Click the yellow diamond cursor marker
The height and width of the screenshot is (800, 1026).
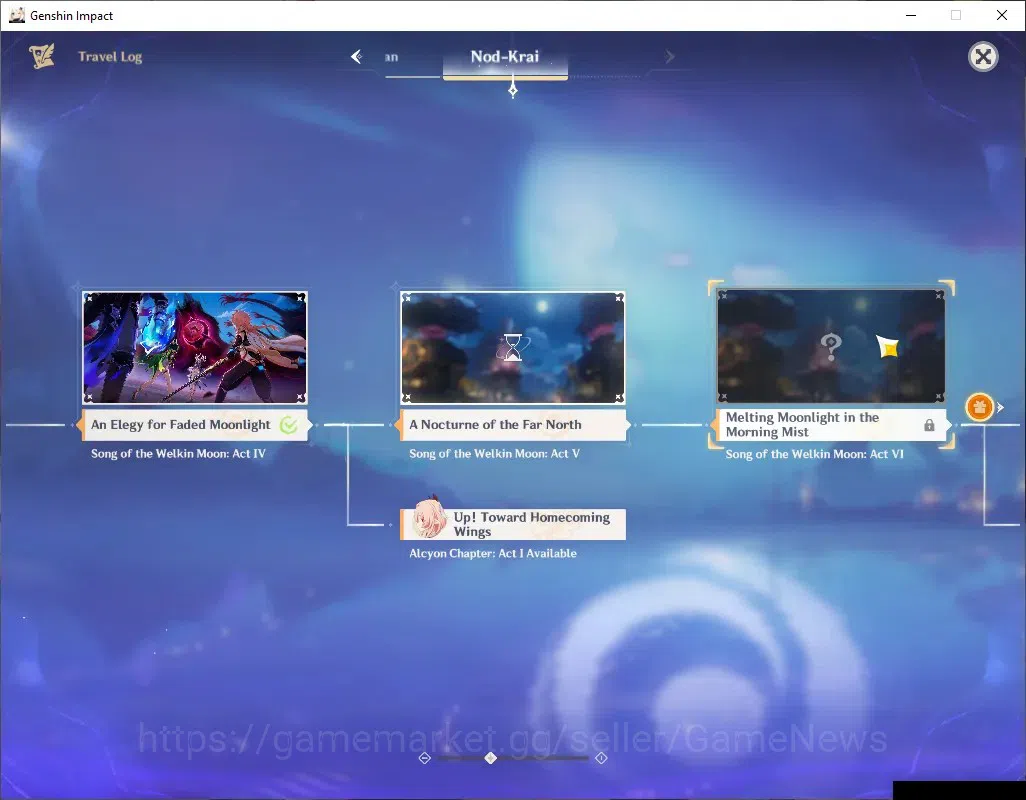pyautogui.click(x=888, y=347)
